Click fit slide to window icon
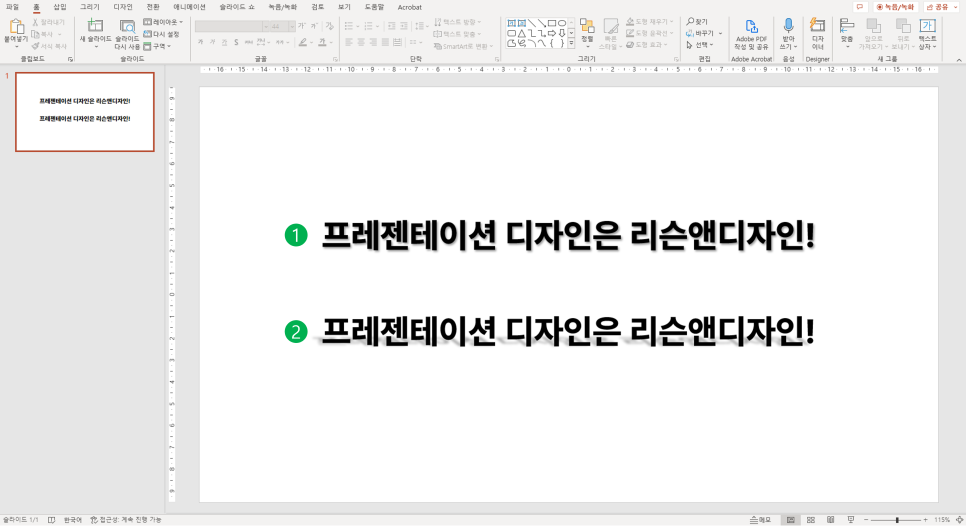Image resolution: width=966 pixels, height=526 pixels. pos(959,520)
